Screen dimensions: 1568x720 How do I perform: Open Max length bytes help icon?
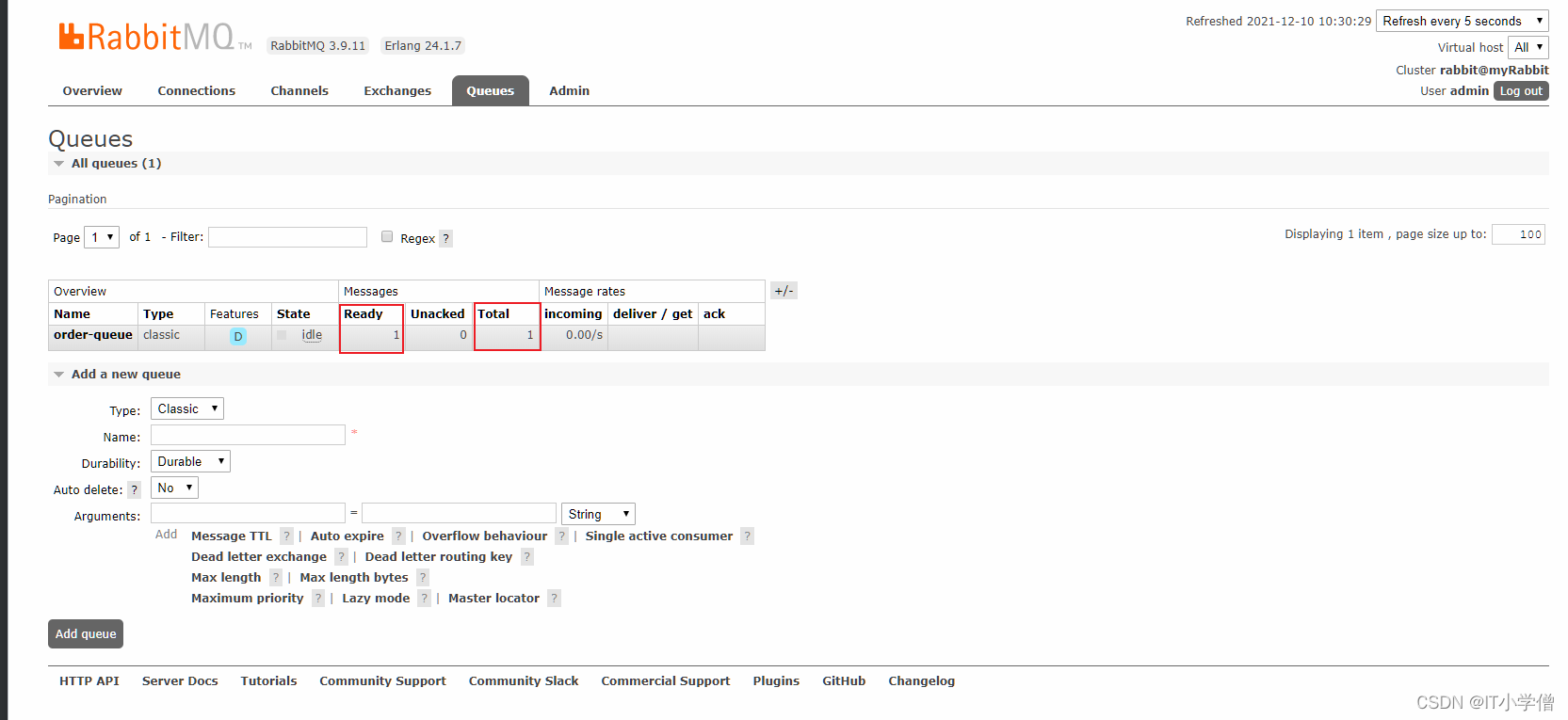click(423, 578)
